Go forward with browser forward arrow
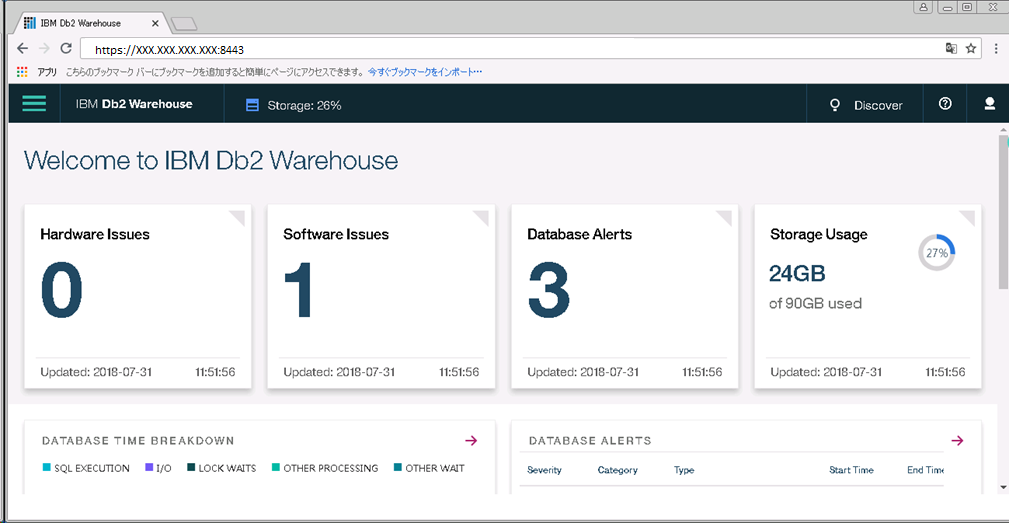Viewport: 1009px width, 523px height. 44,48
